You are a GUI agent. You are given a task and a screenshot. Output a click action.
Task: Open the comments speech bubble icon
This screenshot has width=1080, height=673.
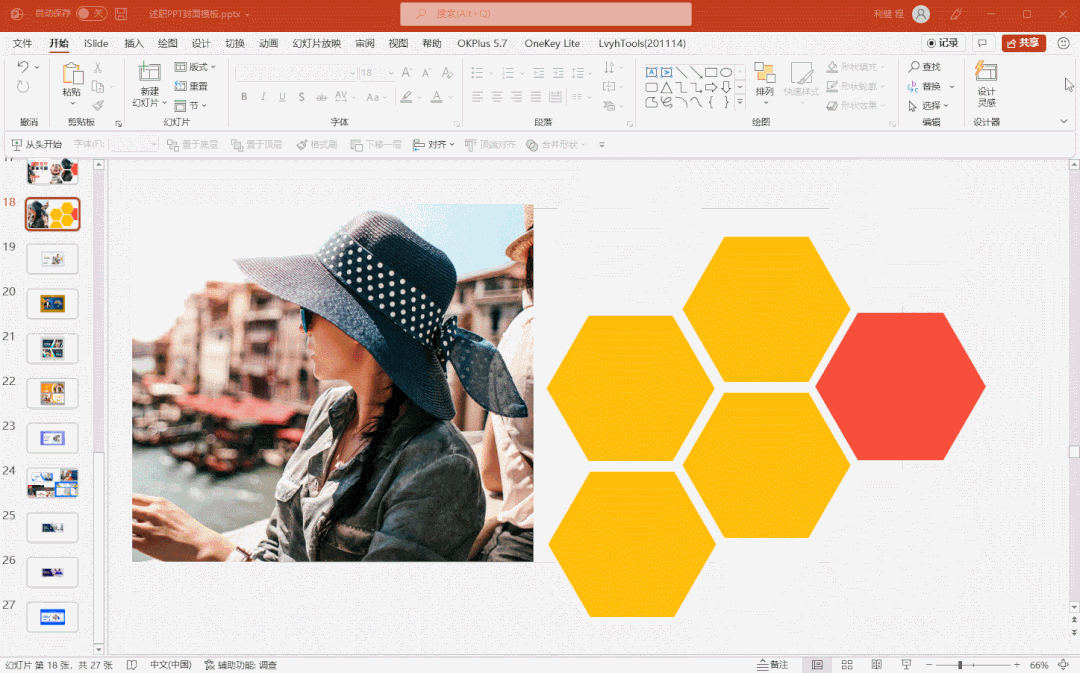pos(982,43)
